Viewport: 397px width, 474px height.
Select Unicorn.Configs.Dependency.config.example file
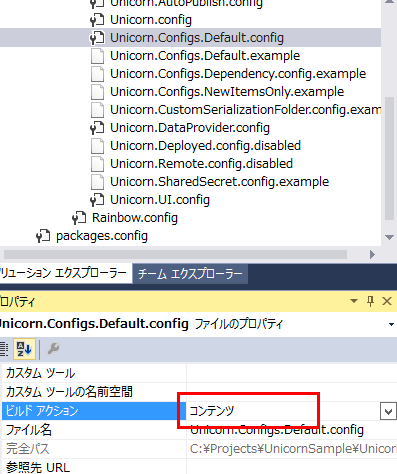point(238,74)
